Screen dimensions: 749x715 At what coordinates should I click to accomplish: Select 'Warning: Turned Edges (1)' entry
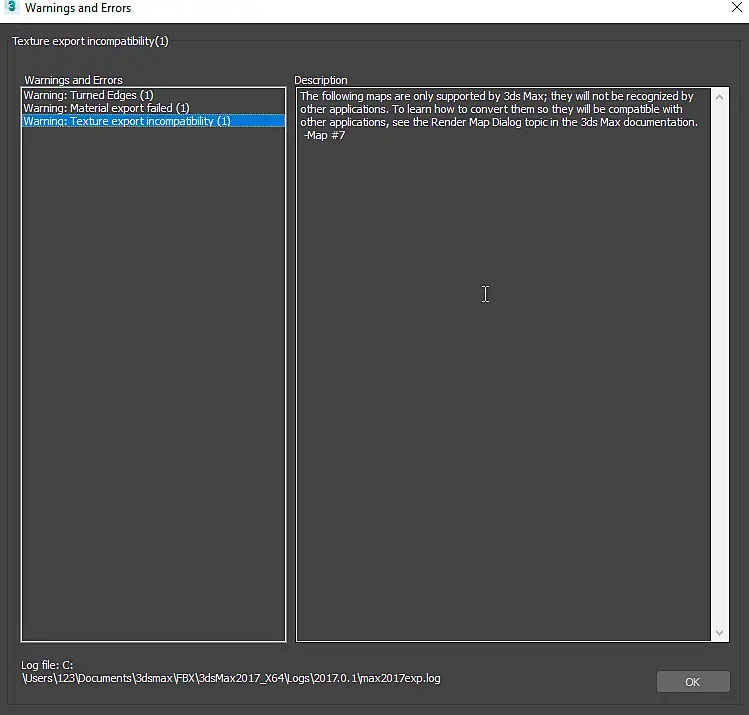tap(89, 95)
